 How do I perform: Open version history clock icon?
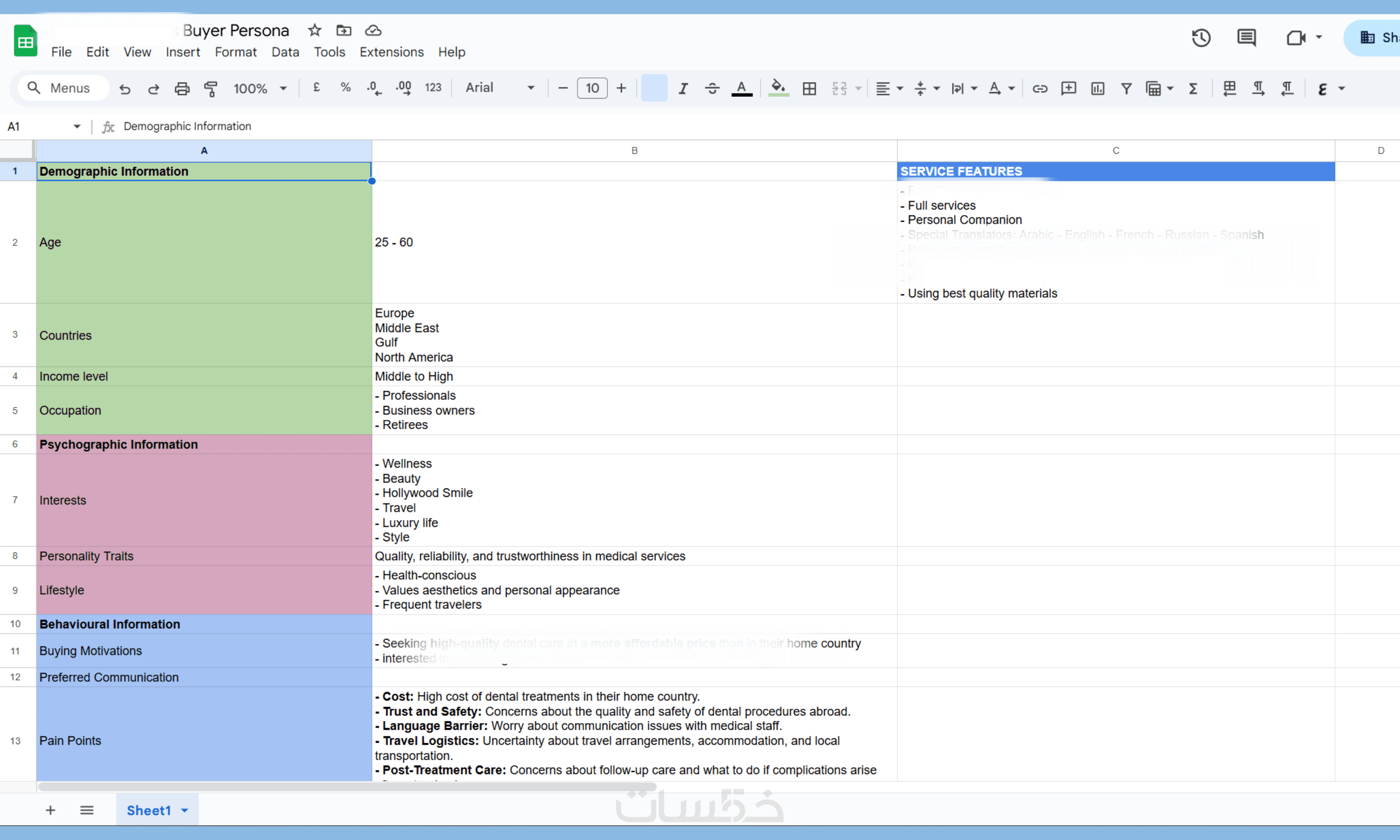[x=1201, y=38]
